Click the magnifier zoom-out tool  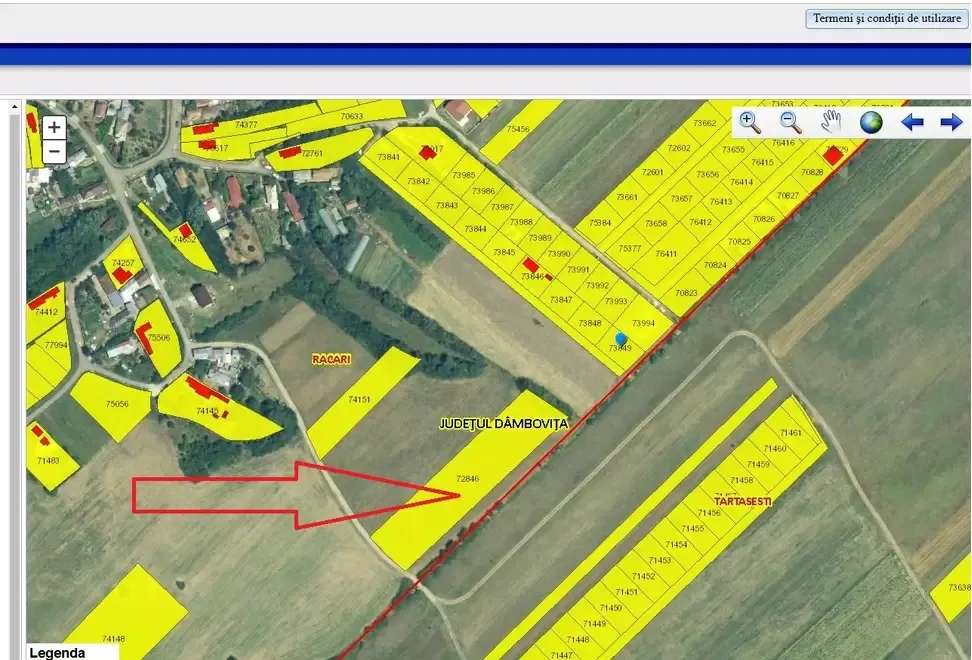(x=790, y=122)
